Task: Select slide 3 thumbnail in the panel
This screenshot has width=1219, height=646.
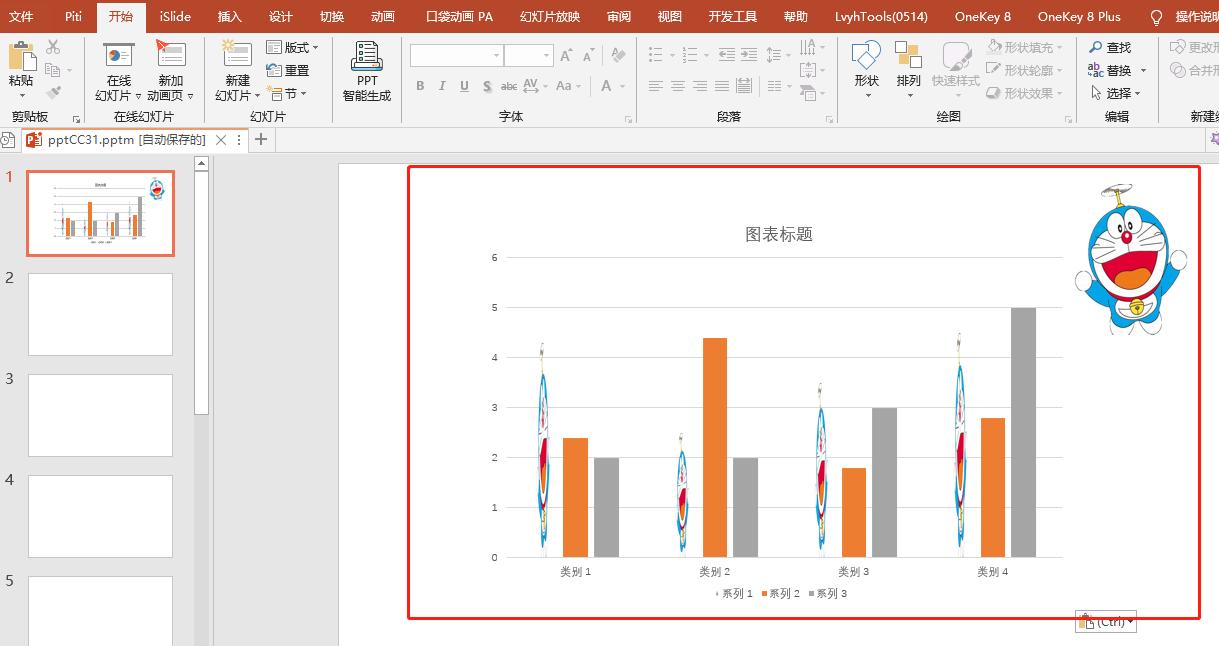Action: 100,413
